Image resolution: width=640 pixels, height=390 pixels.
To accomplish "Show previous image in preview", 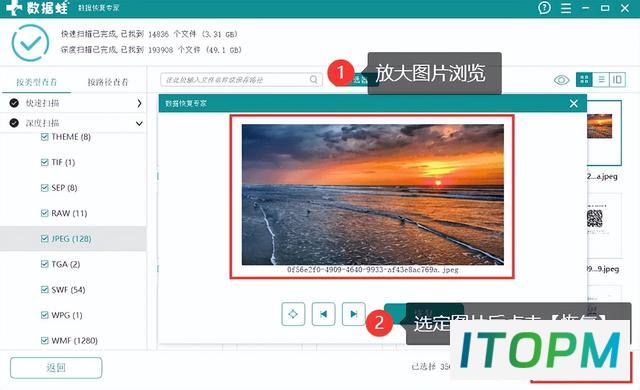I will (x=323, y=314).
